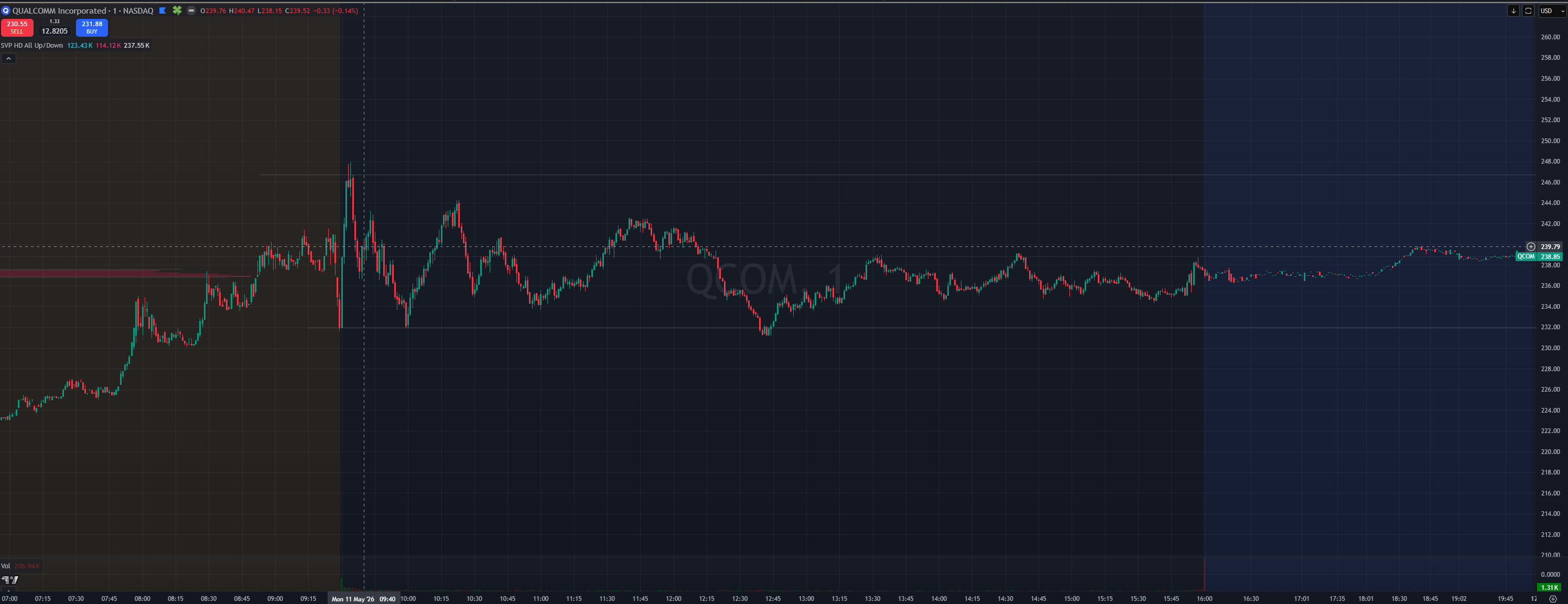
Task: Click the 260.00 level on the price scale
Action: point(1550,37)
